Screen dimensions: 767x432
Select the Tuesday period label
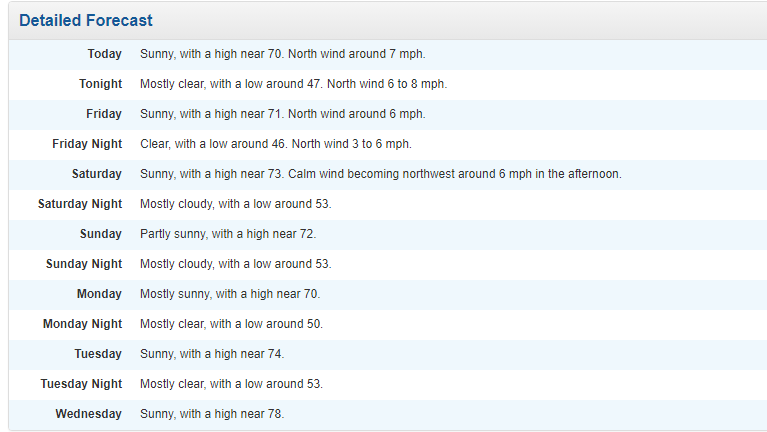pos(98,354)
